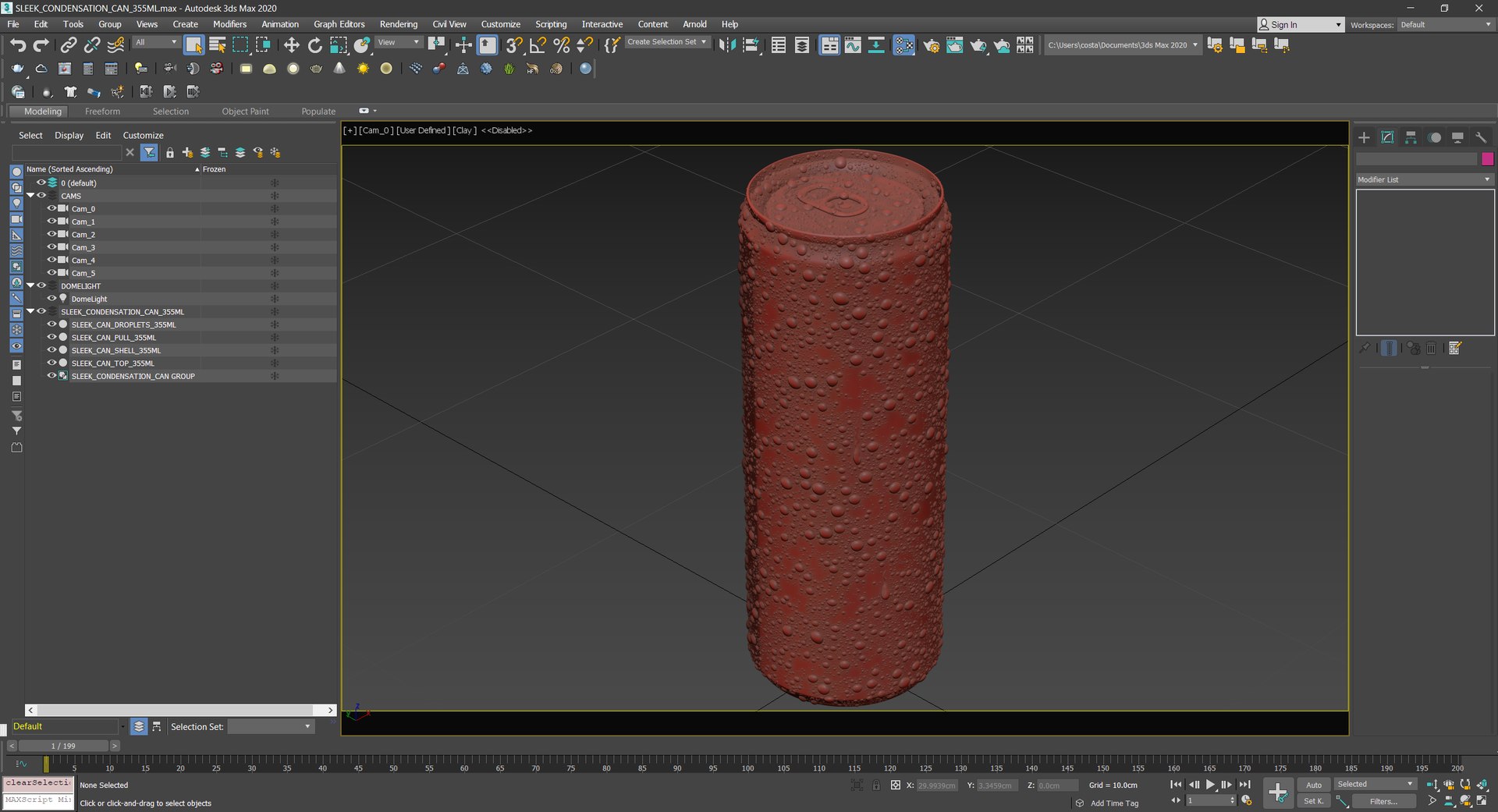Collapse the SLEEK_CONDENSATION_CAN_355ML layer
Viewport: 1498px width, 812px height.
[x=30, y=311]
